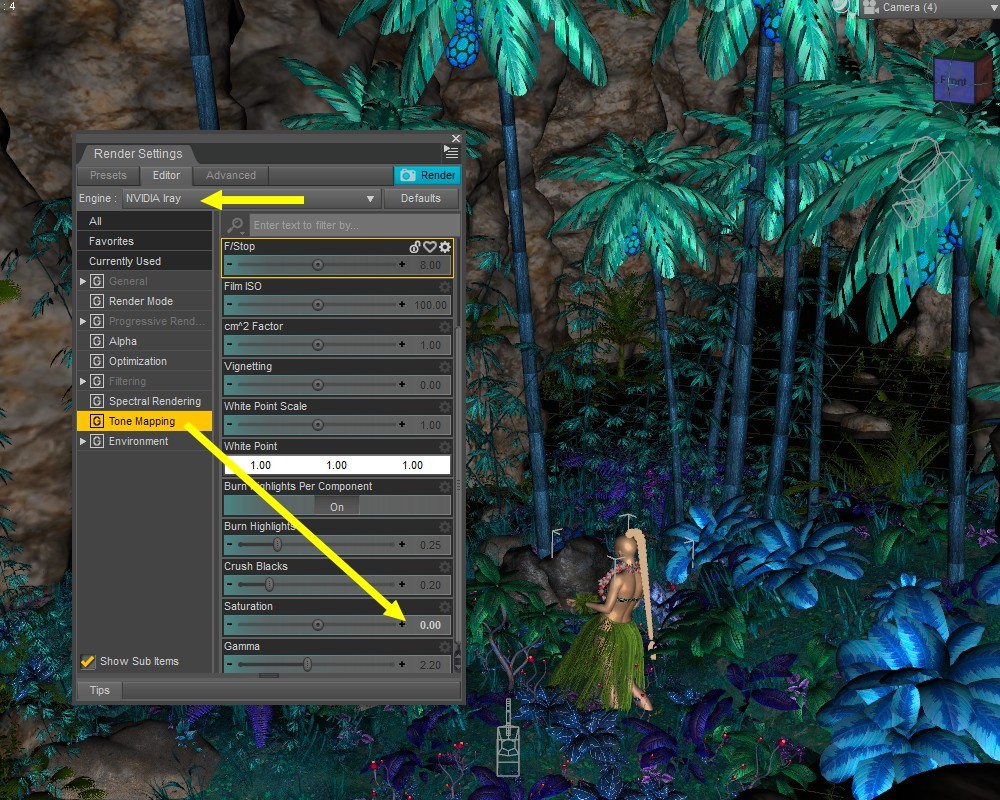The width and height of the screenshot is (1000, 800).
Task: Click the Saturation value field showing 0.00
Action: click(430, 625)
